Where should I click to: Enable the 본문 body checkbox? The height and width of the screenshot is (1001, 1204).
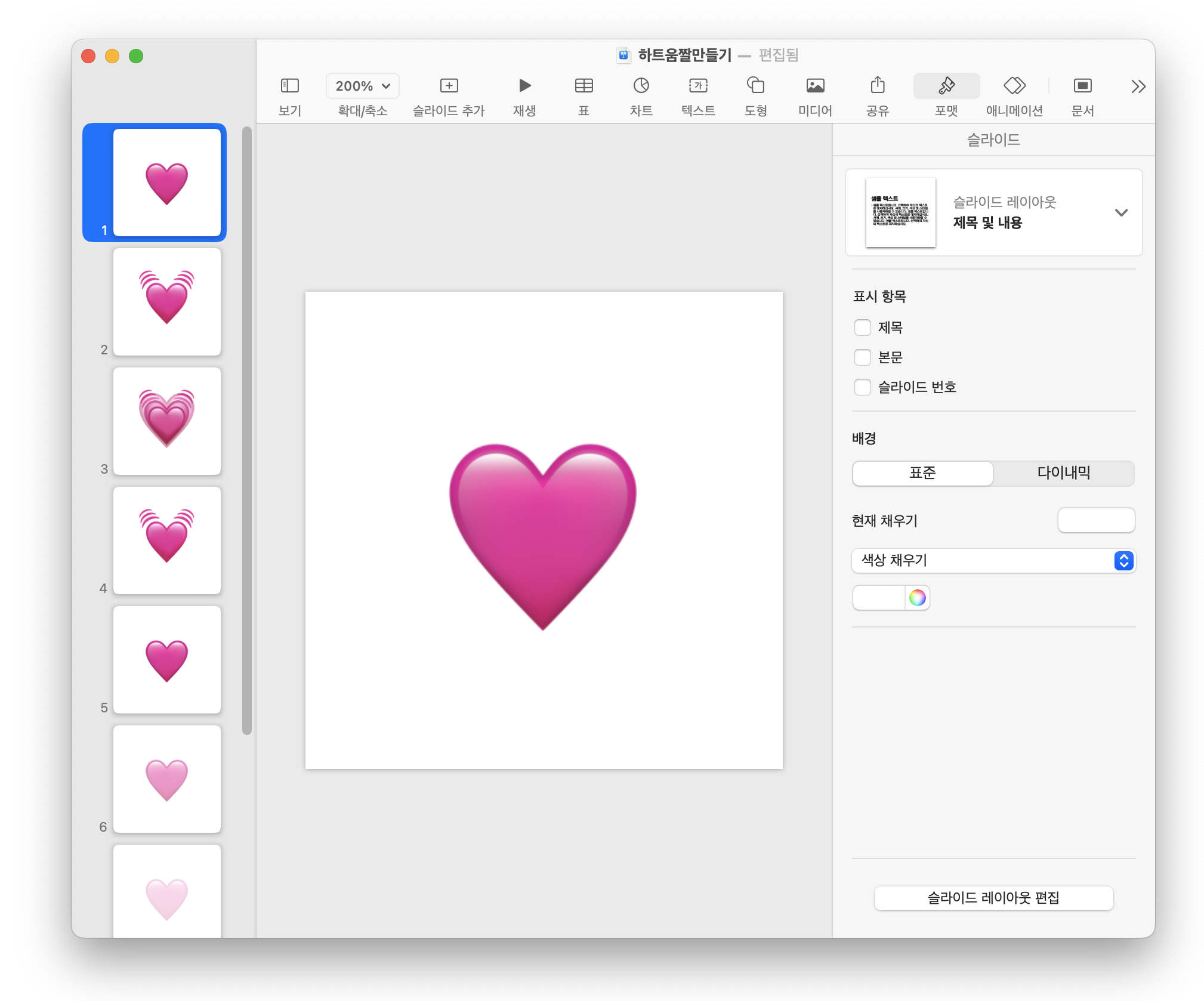[x=862, y=357]
